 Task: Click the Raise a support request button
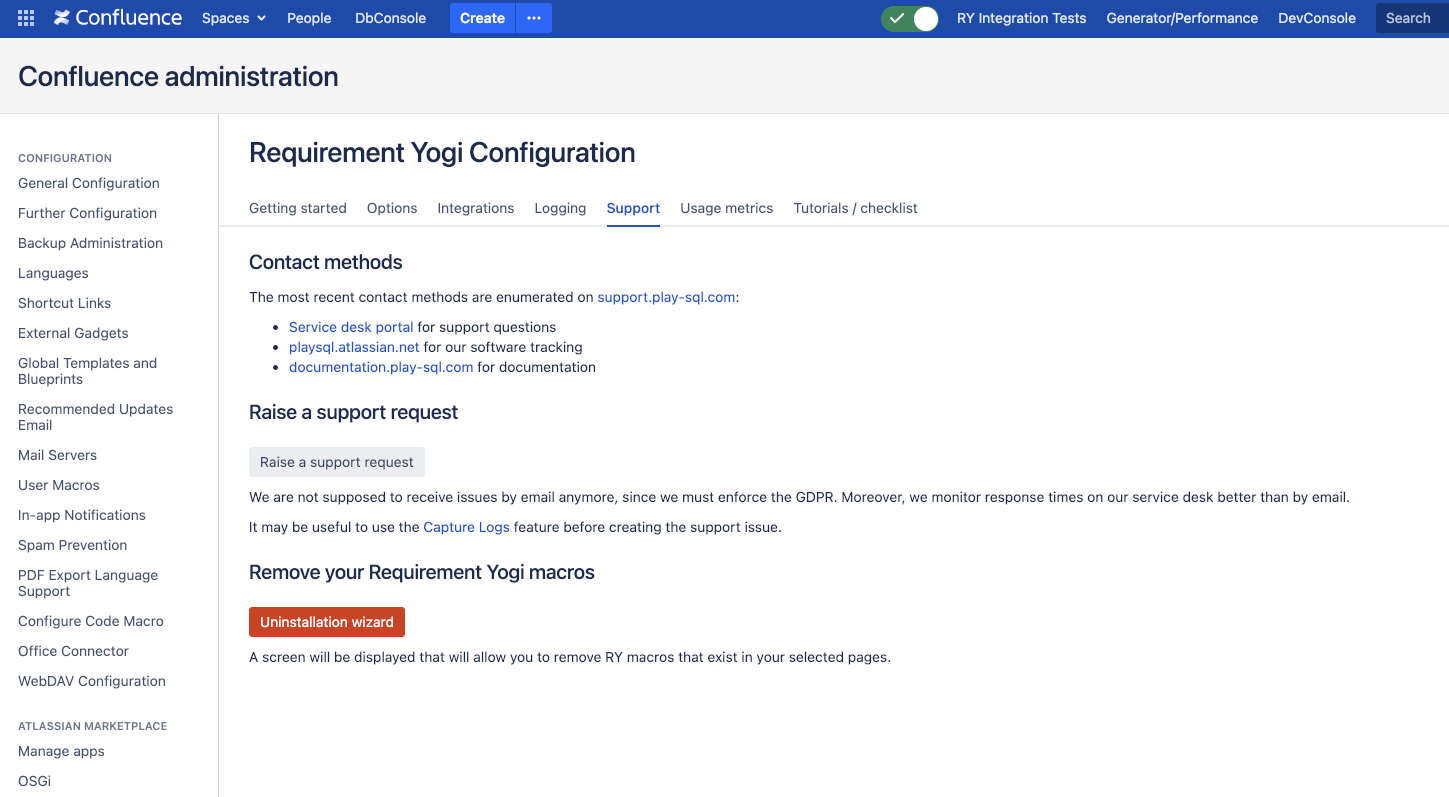point(337,462)
